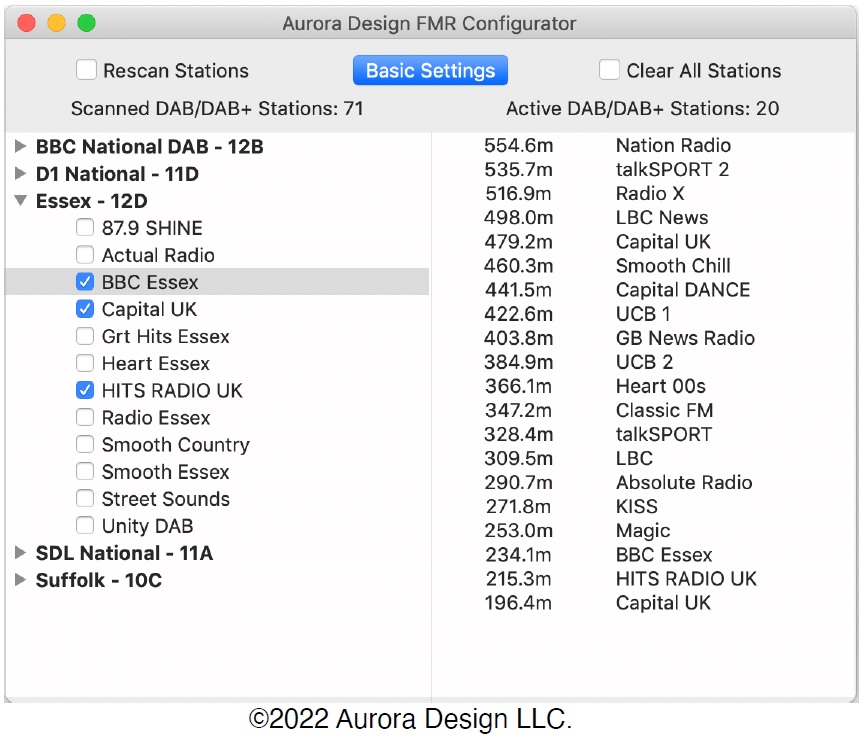
Task: Expand the BBC National DAB - 12B group
Action: 20,146
